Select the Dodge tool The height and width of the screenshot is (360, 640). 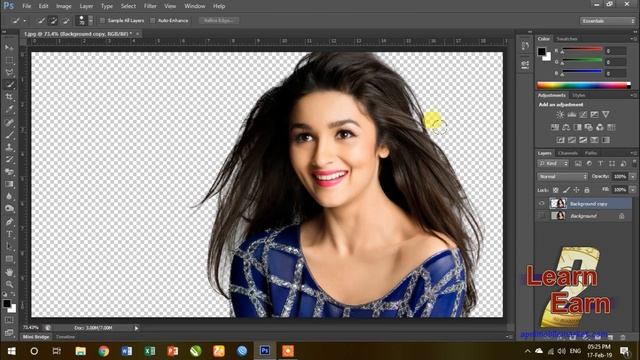tap(9, 209)
